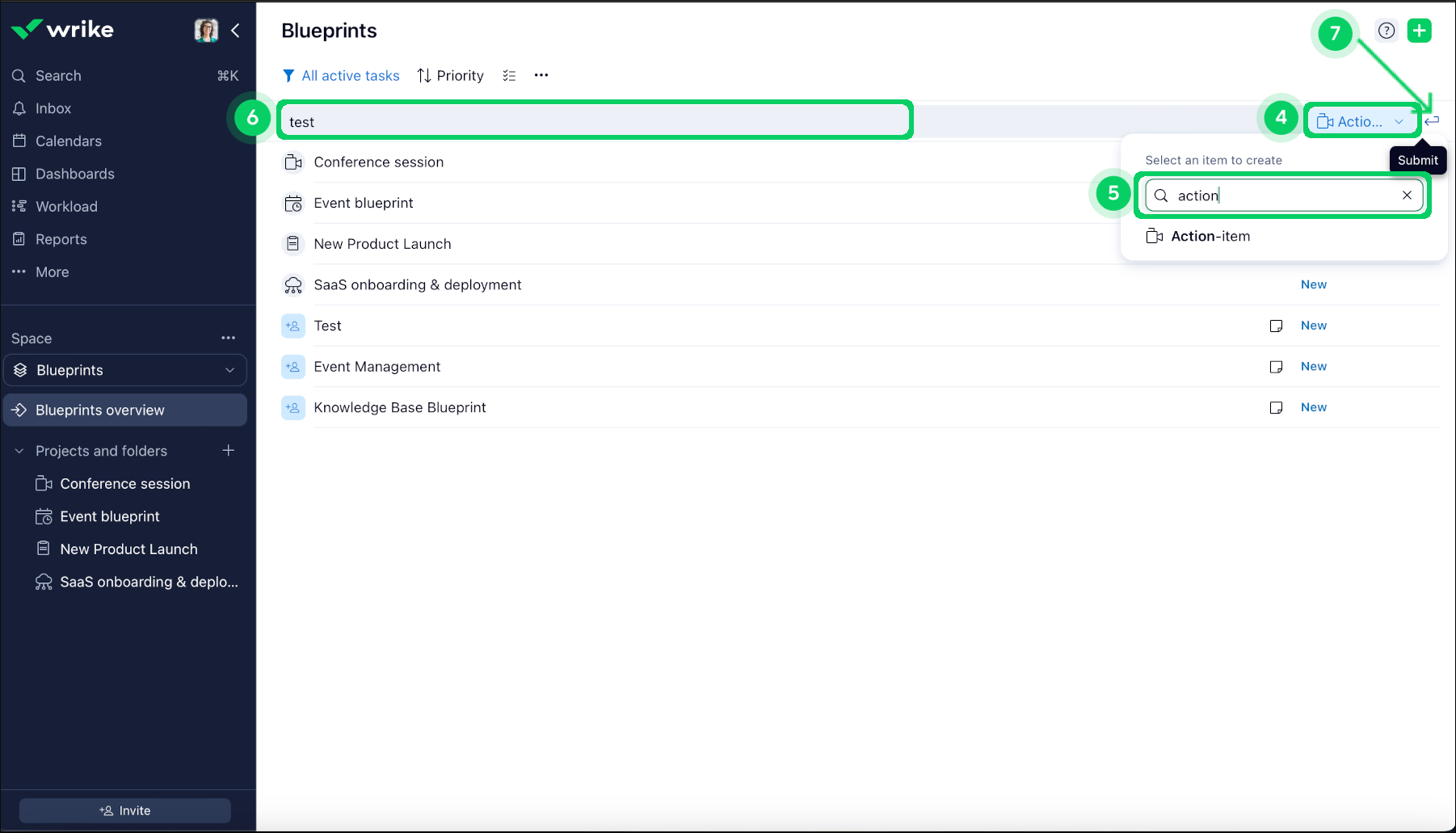The height and width of the screenshot is (833, 1456).
Task: Click the action search field
Action: (x=1284, y=196)
